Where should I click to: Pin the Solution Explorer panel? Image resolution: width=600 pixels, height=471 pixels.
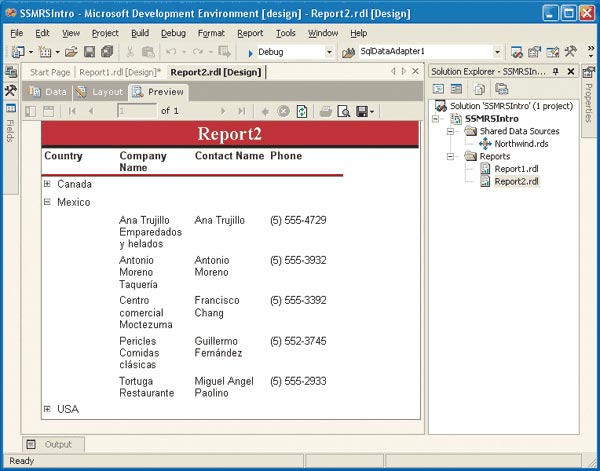pyautogui.click(x=557, y=72)
